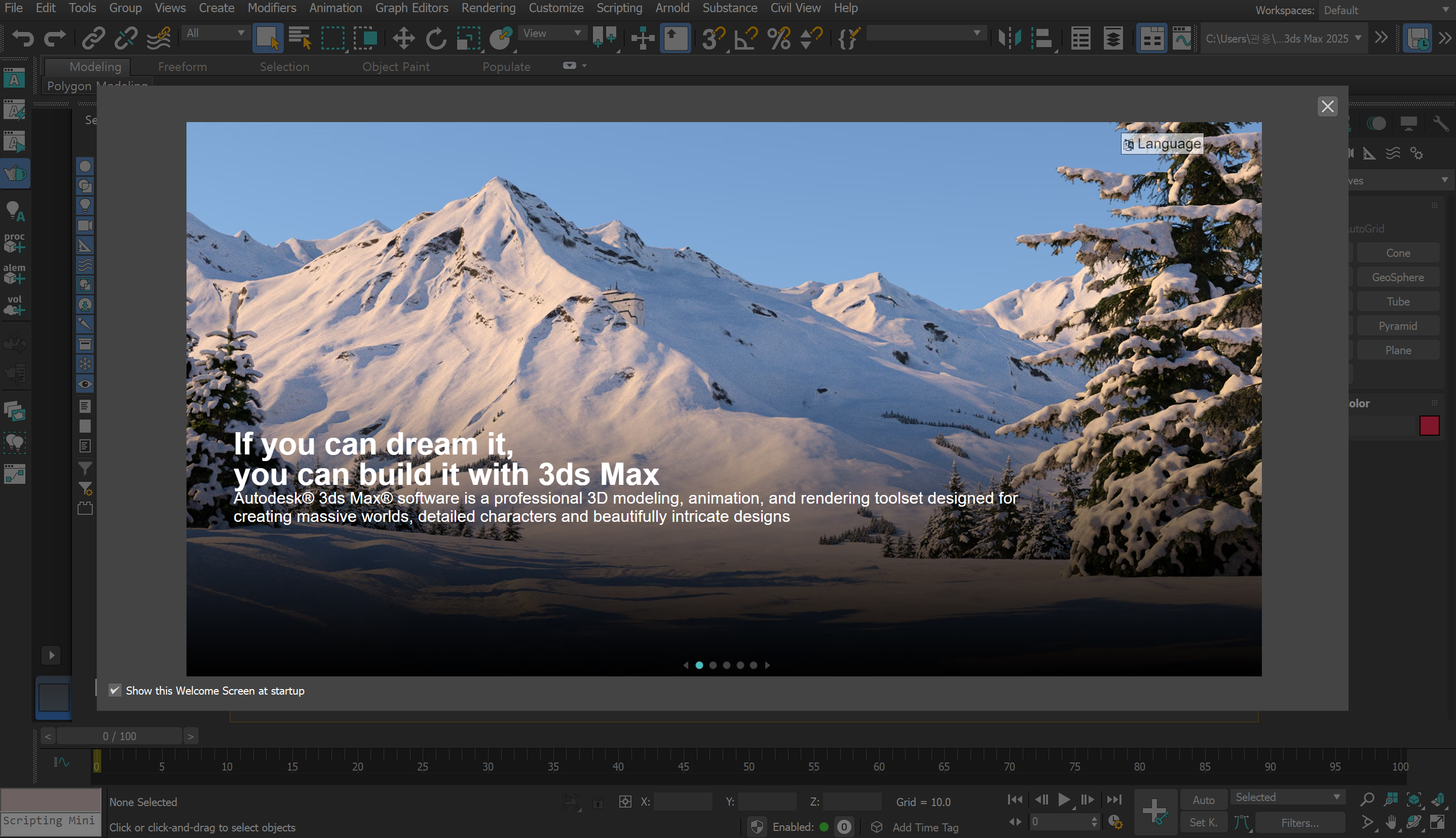Viewport: 1456px width, 838px height.
Task: Choose the Rectangular Selection Region icon
Action: [x=333, y=39]
